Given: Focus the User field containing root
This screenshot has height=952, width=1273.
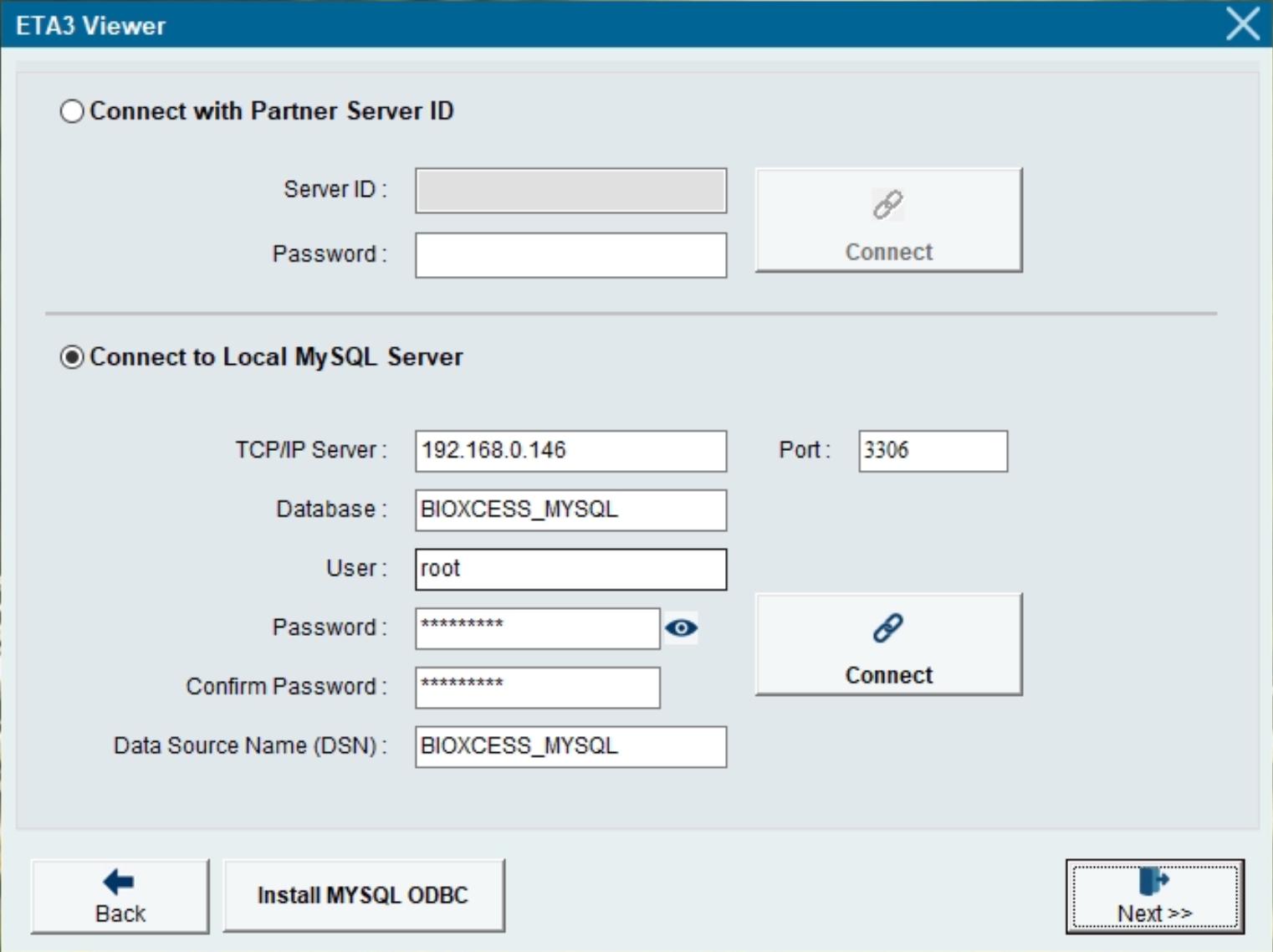Looking at the screenshot, I should 570,569.
